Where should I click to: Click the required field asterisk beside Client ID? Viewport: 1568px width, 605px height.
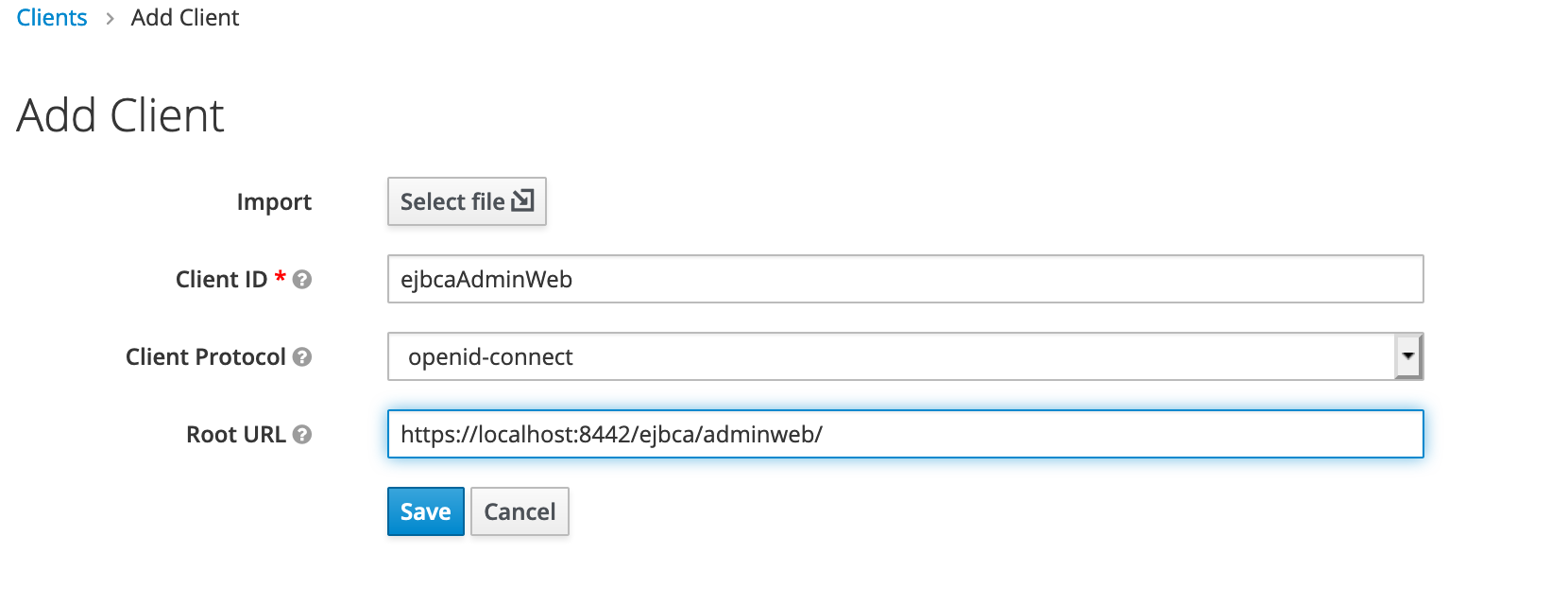[x=279, y=278]
